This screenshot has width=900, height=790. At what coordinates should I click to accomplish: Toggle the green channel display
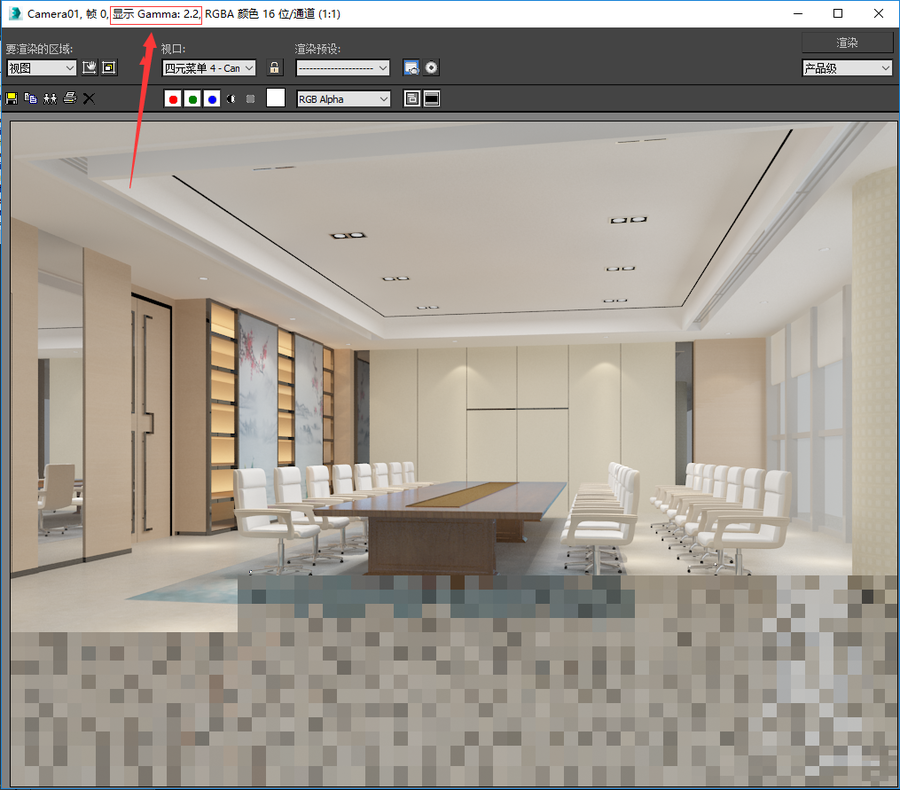tap(193, 99)
